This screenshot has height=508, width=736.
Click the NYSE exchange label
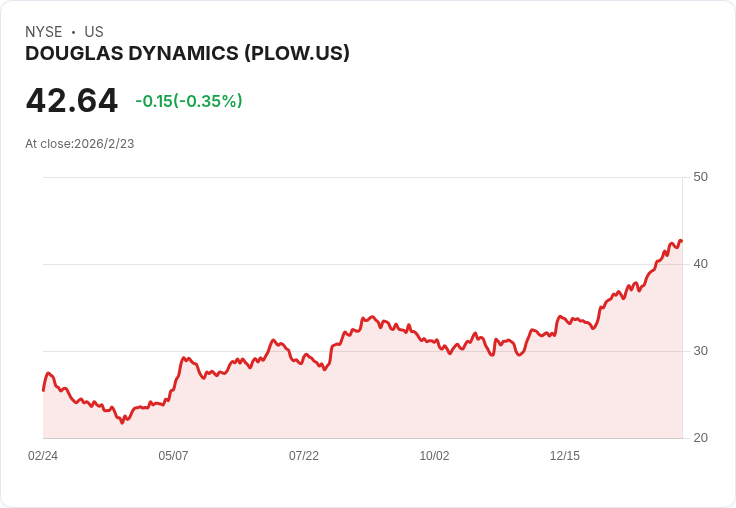pos(43,32)
